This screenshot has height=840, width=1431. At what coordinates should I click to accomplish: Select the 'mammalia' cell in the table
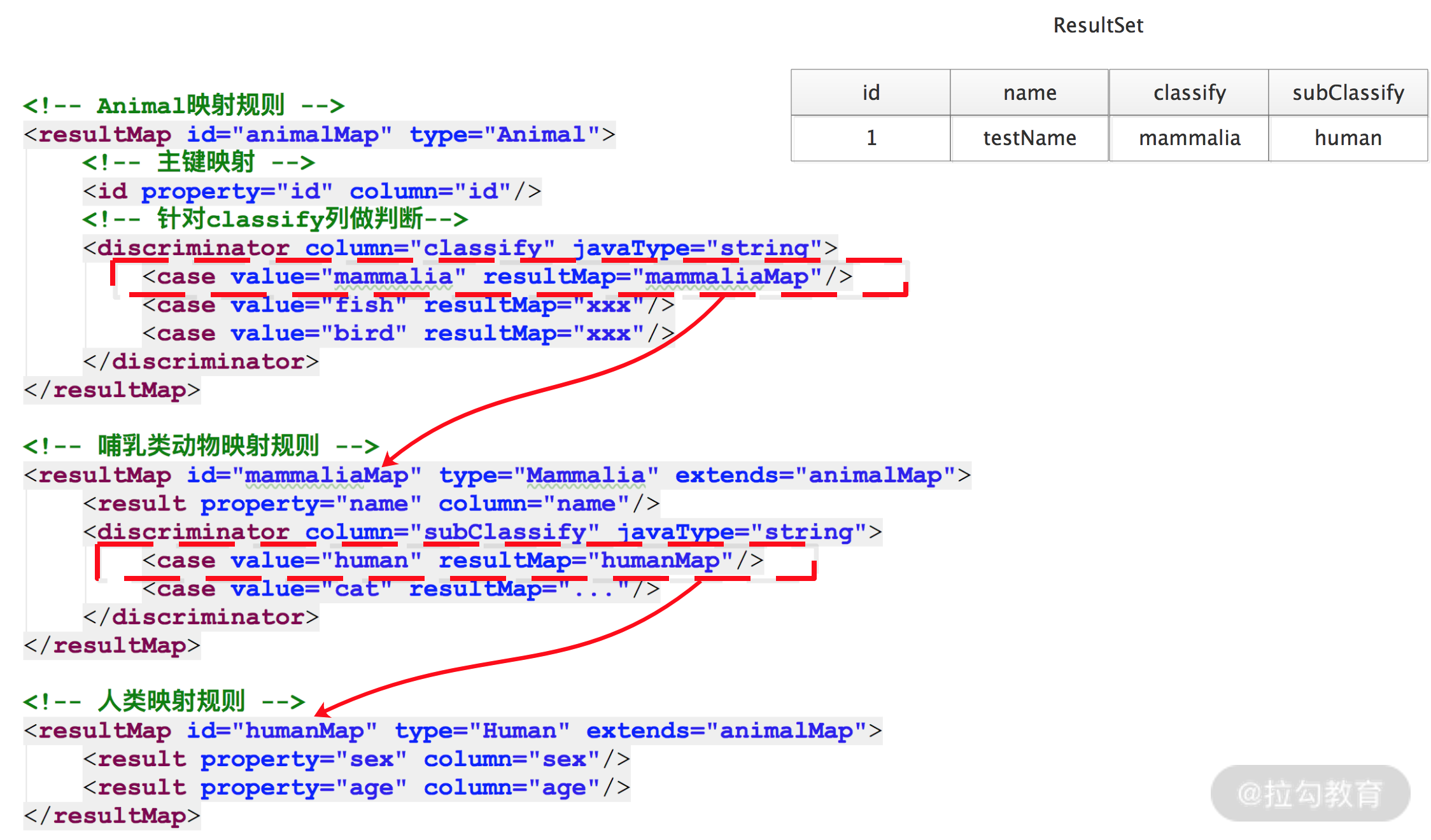(1189, 138)
